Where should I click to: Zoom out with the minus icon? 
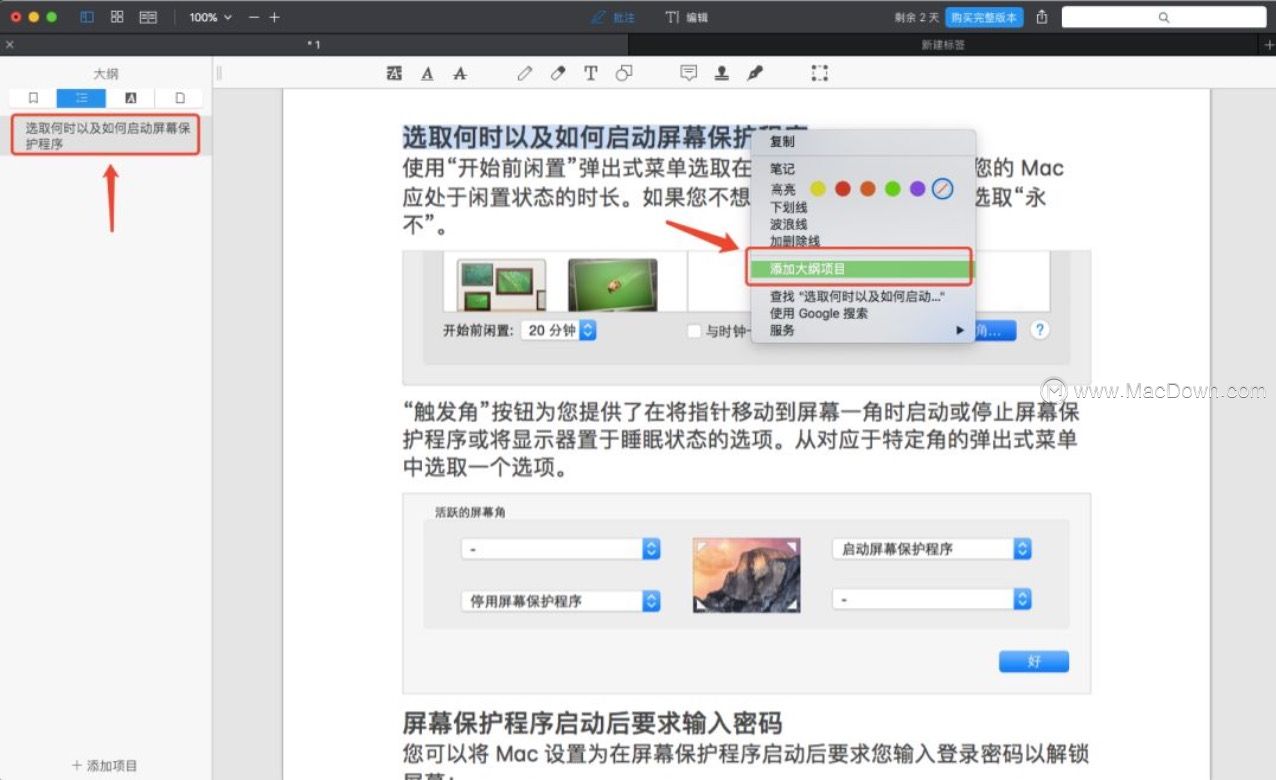point(254,17)
